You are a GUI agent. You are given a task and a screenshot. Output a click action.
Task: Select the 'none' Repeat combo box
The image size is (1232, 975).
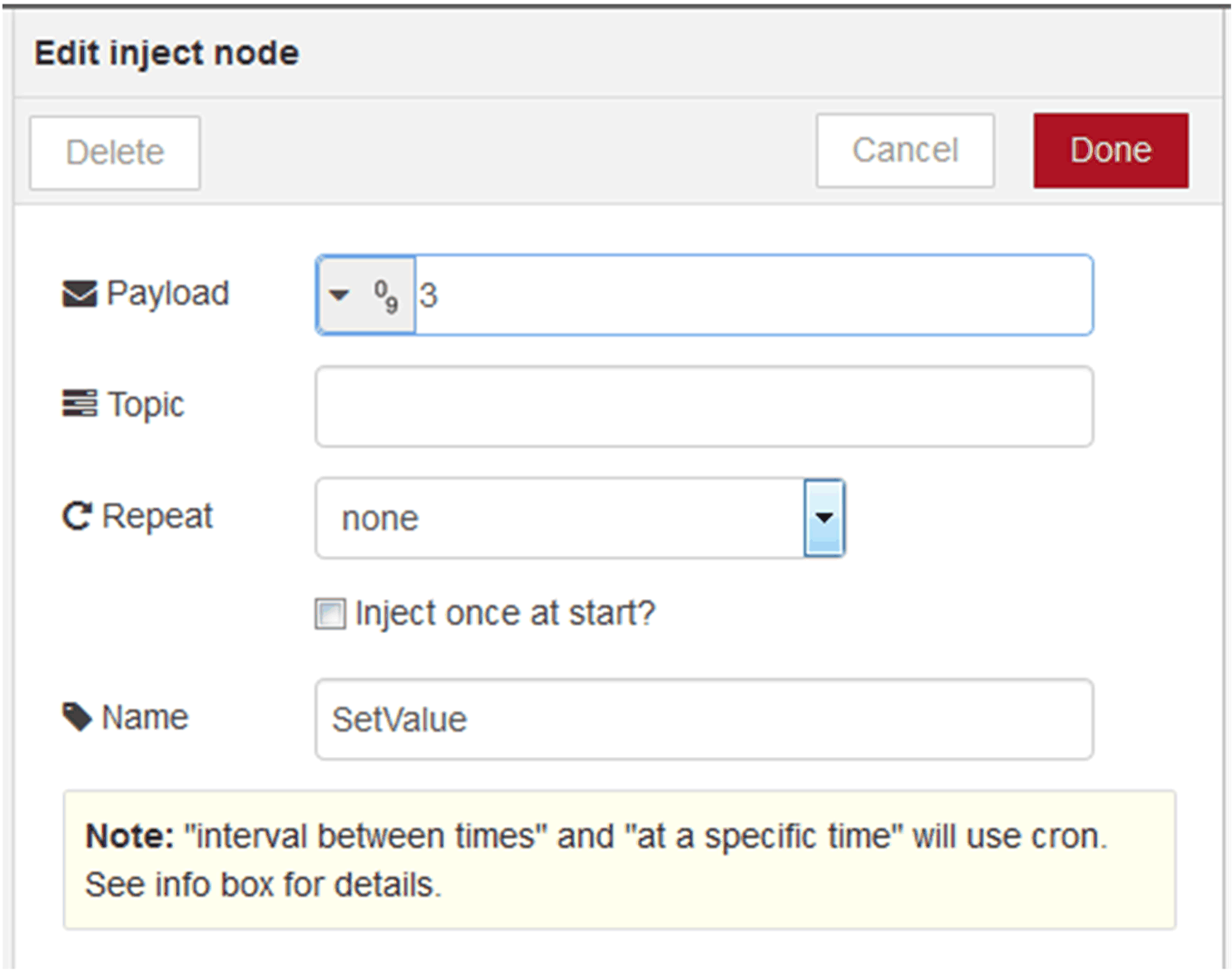point(559,517)
